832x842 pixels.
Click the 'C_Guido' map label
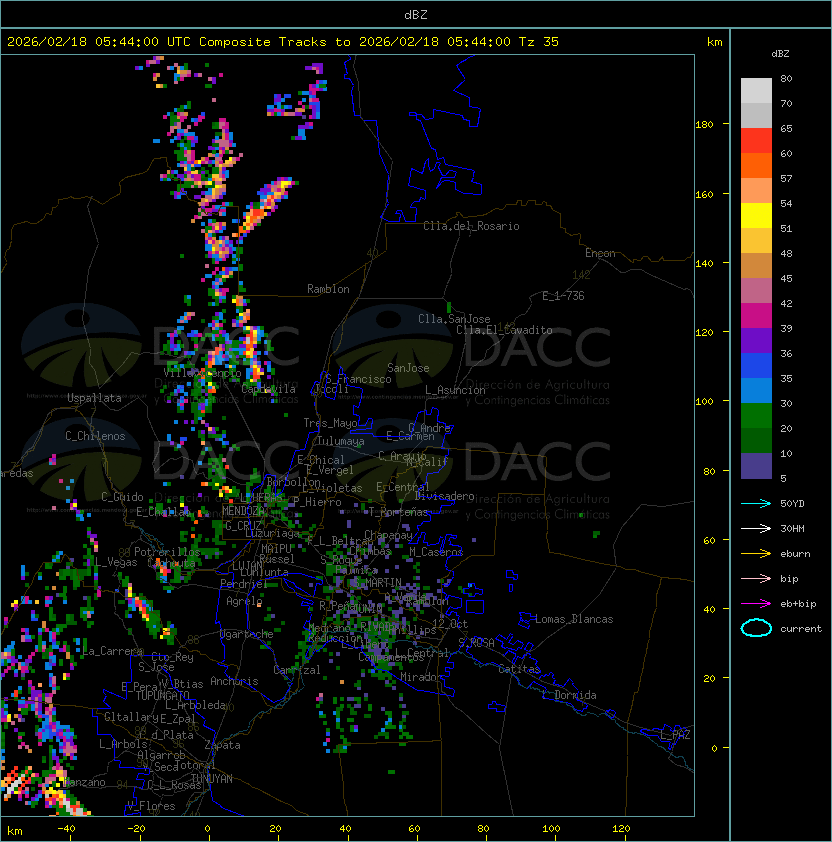(122, 497)
